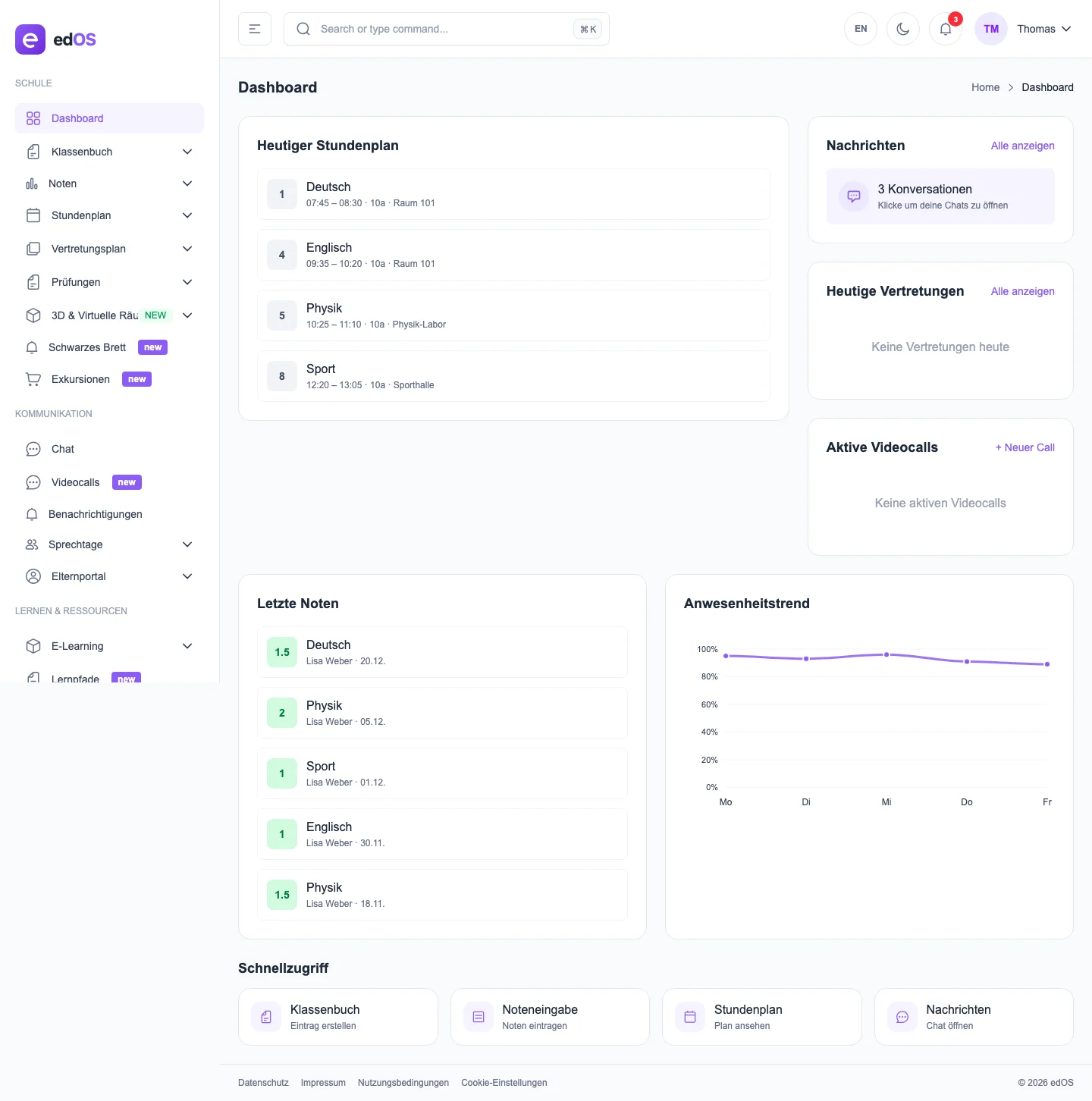Click the Benachrichtigungen bell icon in sidebar

pos(32,514)
